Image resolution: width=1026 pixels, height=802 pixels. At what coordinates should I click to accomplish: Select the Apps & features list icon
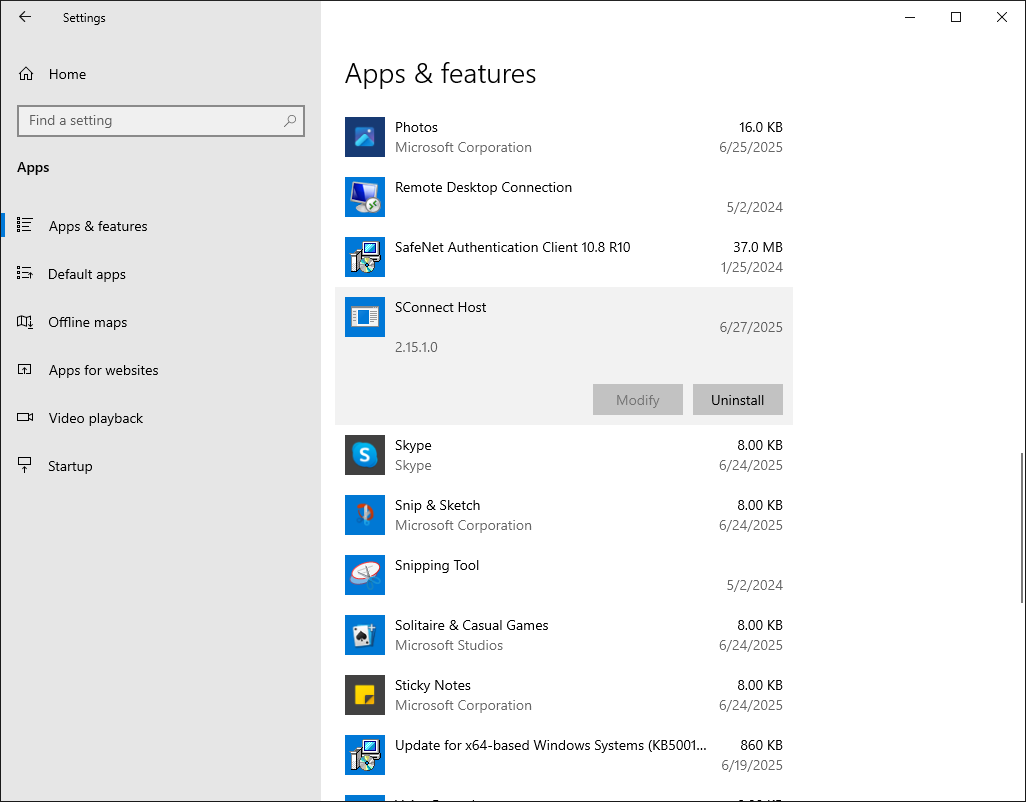[x=25, y=225]
